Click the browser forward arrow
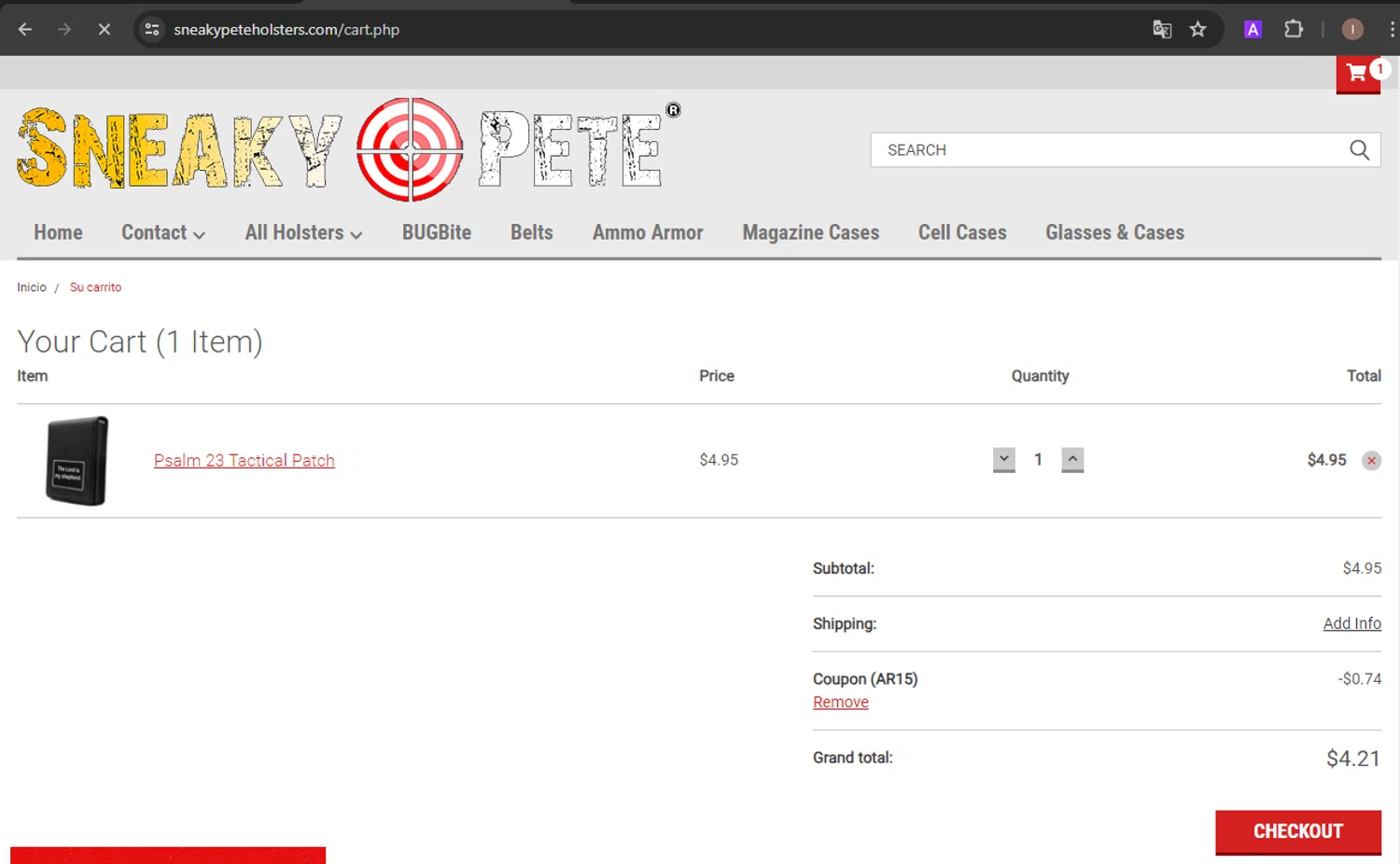This screenshot has width=1400, height=864. tap(64, 30)
